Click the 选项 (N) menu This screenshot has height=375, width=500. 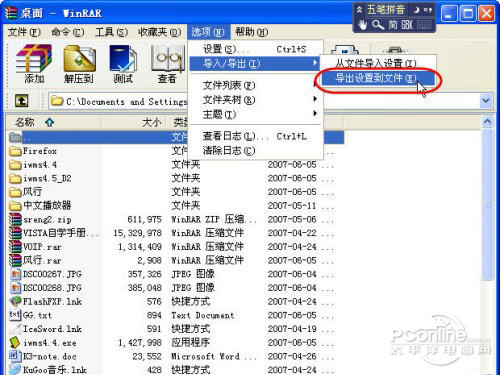coord(208,32)
